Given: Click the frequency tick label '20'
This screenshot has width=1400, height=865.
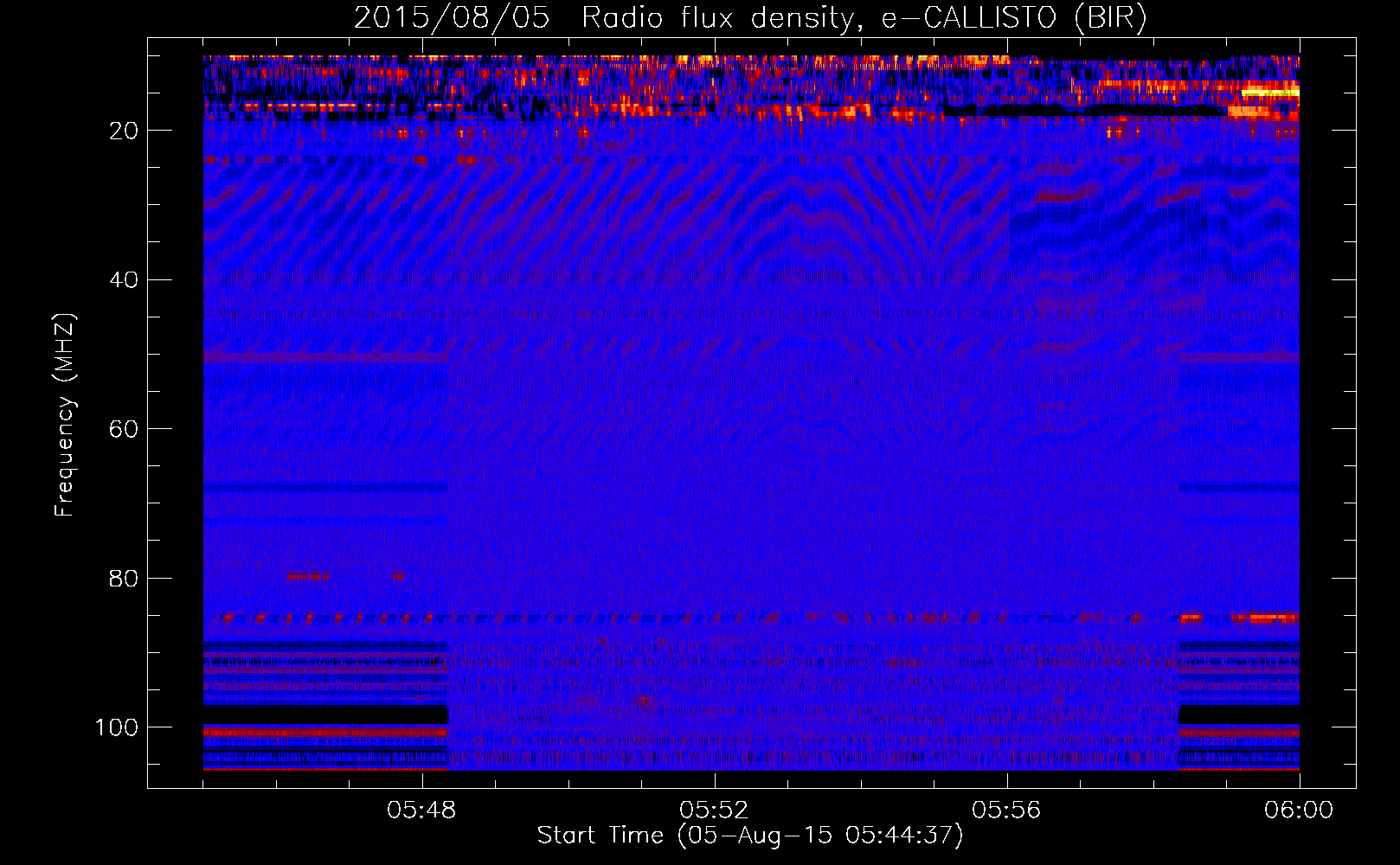Looking at the screenshot, I should click(124, 131).
